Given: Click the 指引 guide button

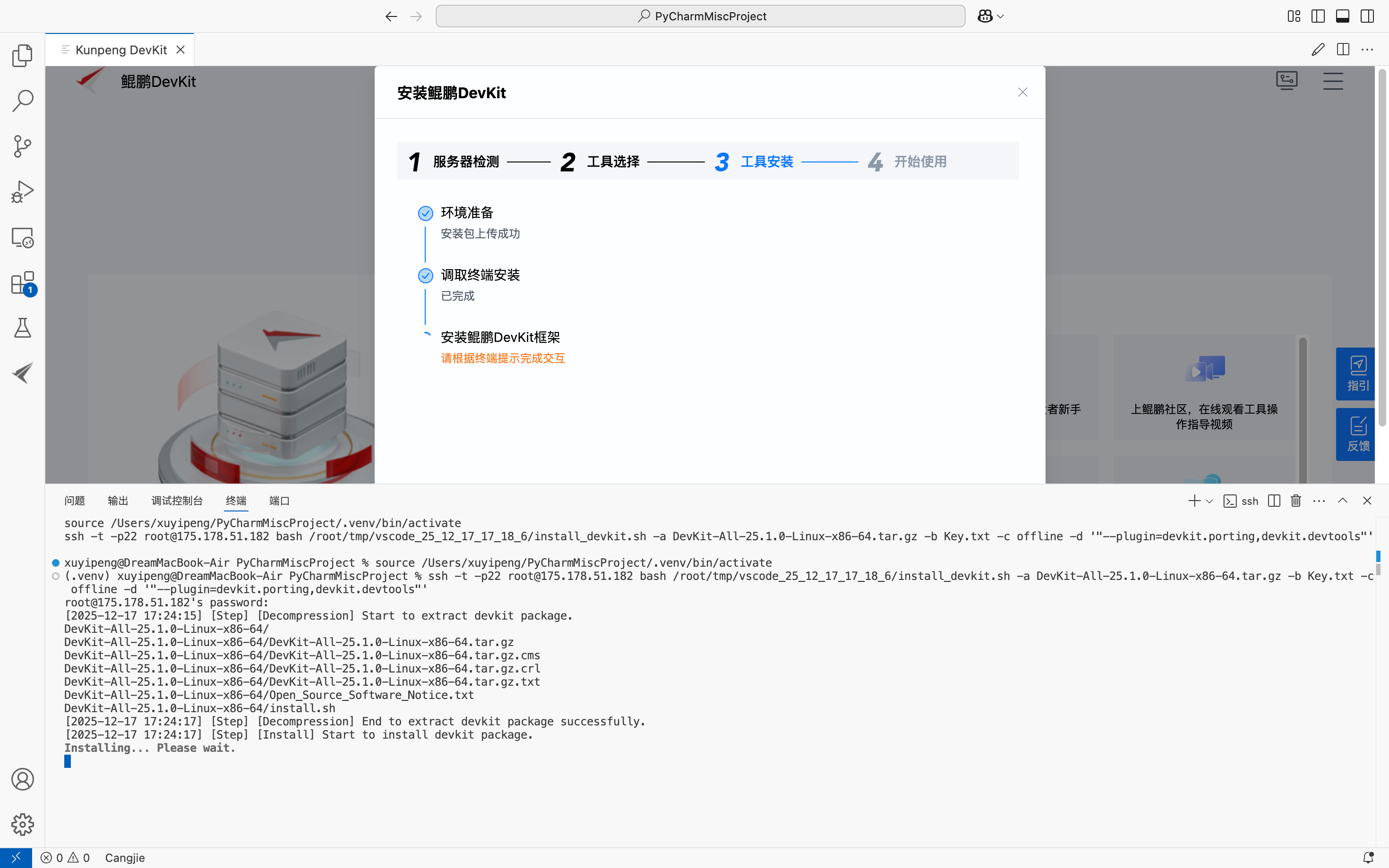Looking at the screenshot, I should tap(1357, 374).
